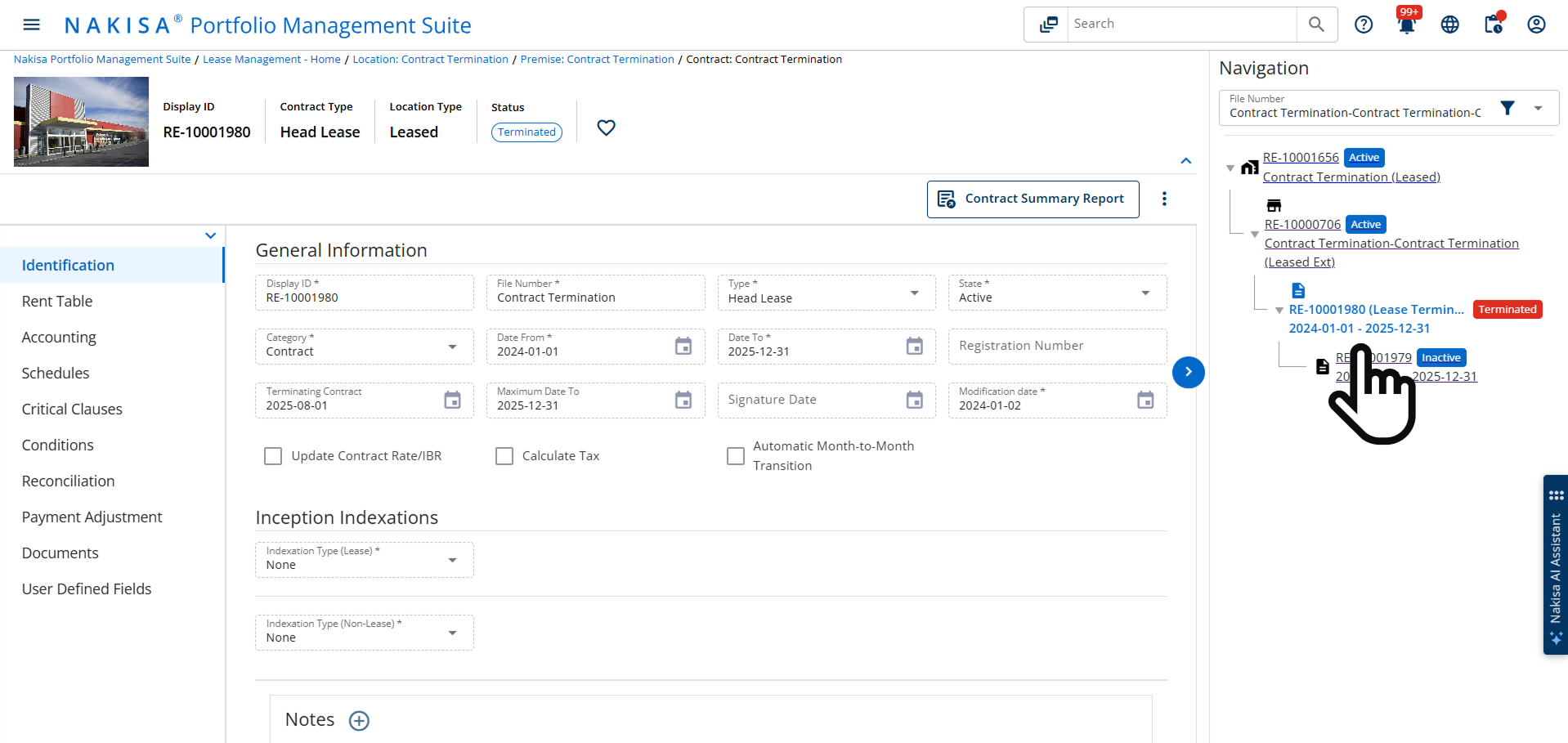Open the Critical Clauses section
This screenshot has width=1568, height=743.
pyautogui.click(x=72, y=410)
